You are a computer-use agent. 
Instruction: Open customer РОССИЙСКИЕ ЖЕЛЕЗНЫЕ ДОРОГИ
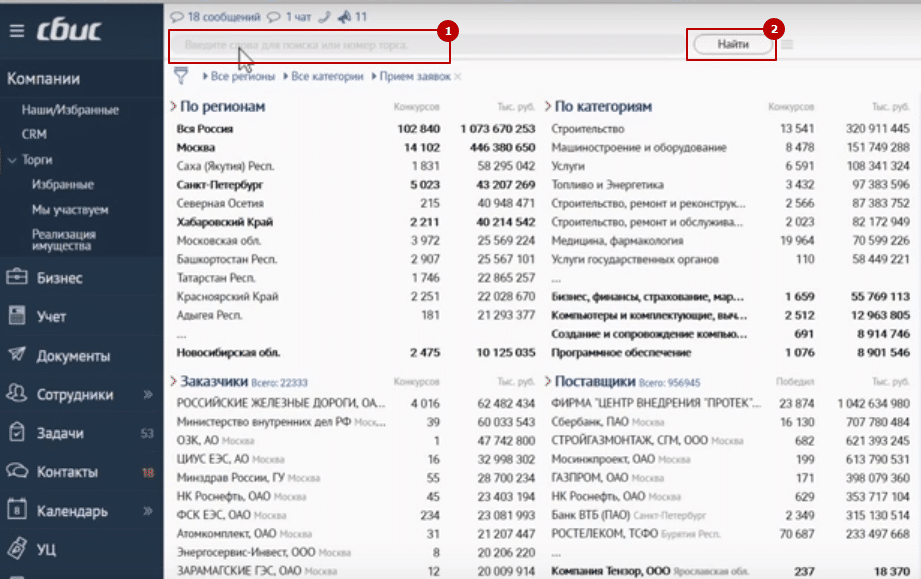tap(281, 403)
